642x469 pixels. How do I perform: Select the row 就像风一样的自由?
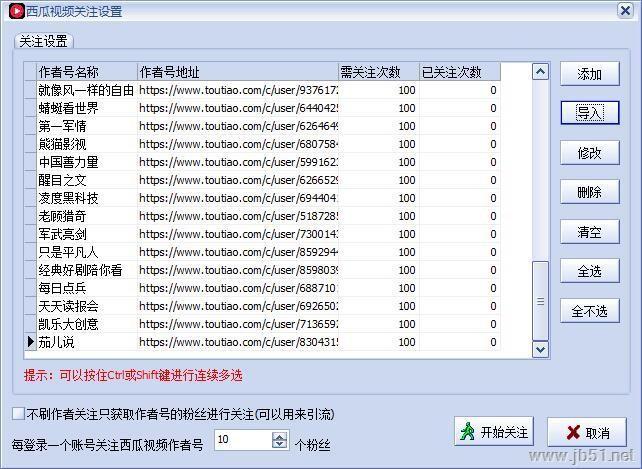point(262,90)
